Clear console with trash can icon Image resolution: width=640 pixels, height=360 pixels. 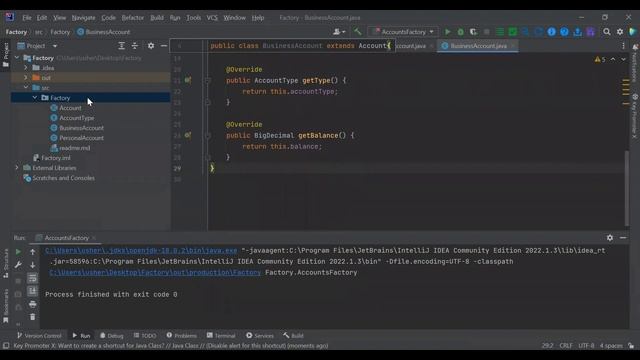(x=33, y=317)
